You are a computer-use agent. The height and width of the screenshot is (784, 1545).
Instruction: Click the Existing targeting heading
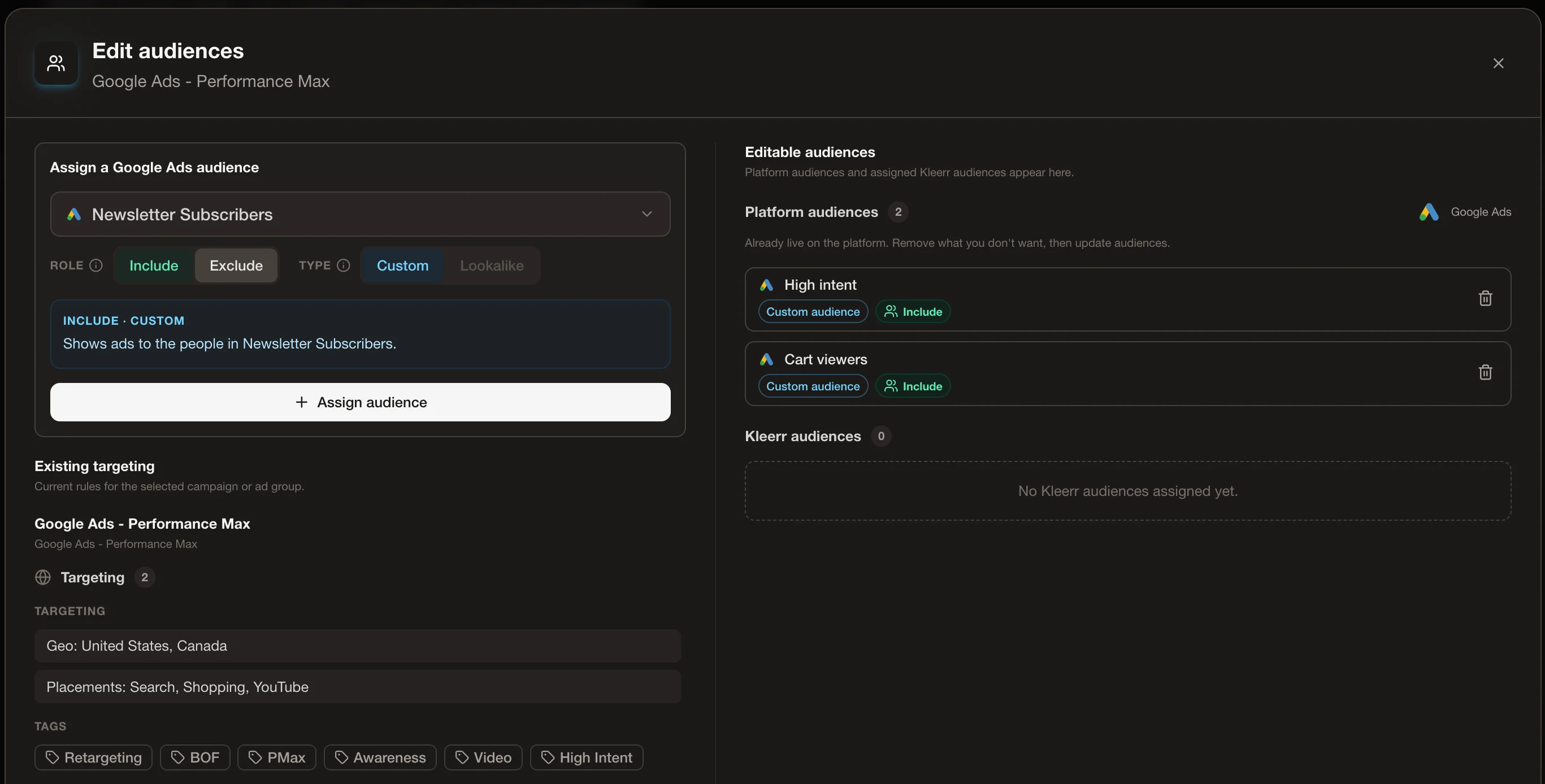[94, 466]
